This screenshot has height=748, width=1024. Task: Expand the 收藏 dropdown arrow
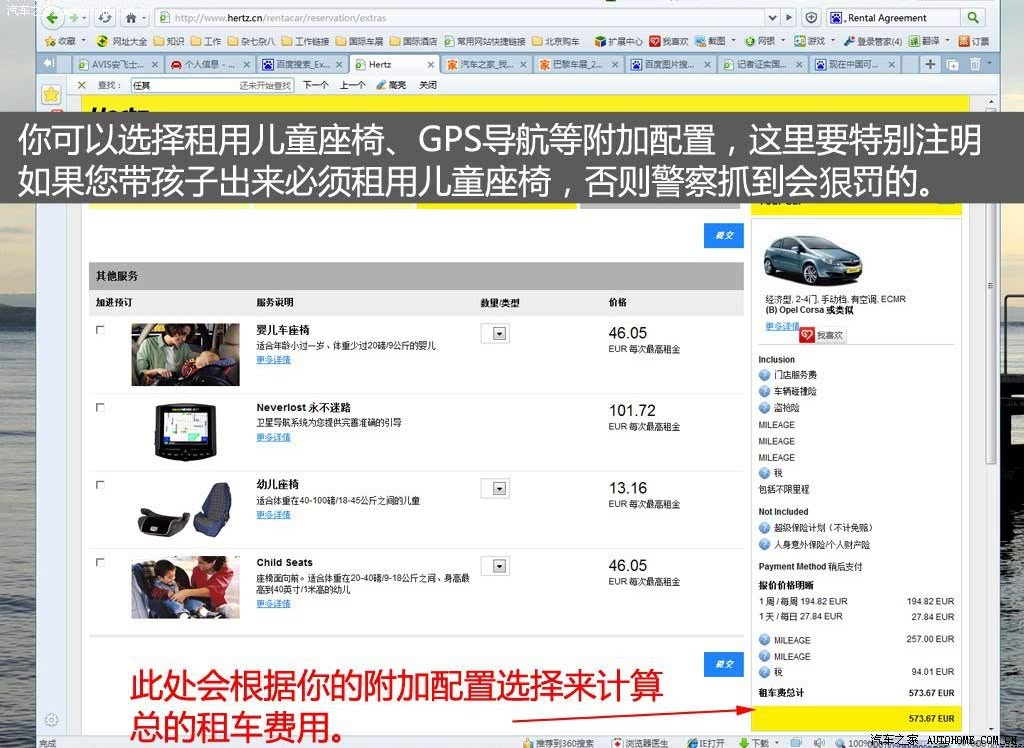pos(84,41)
